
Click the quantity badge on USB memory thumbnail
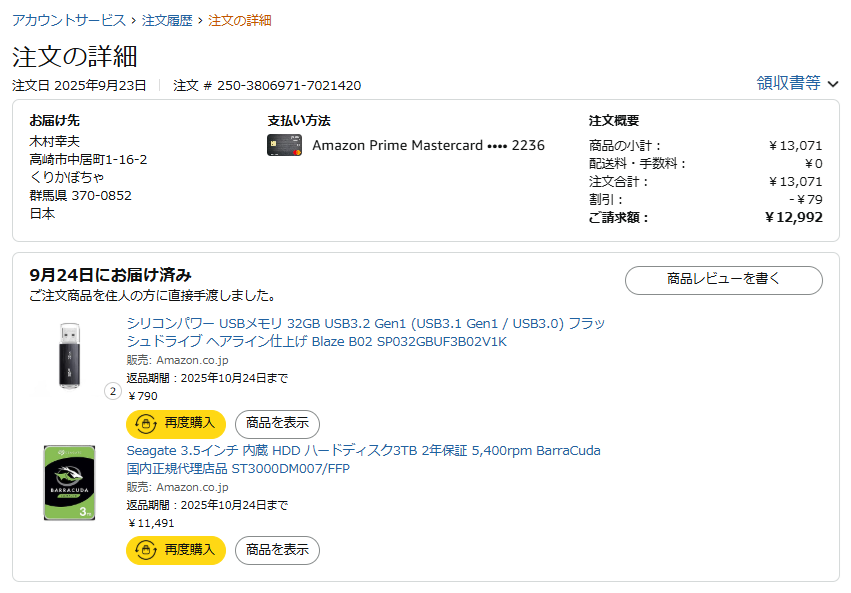[x=113, y=391]
